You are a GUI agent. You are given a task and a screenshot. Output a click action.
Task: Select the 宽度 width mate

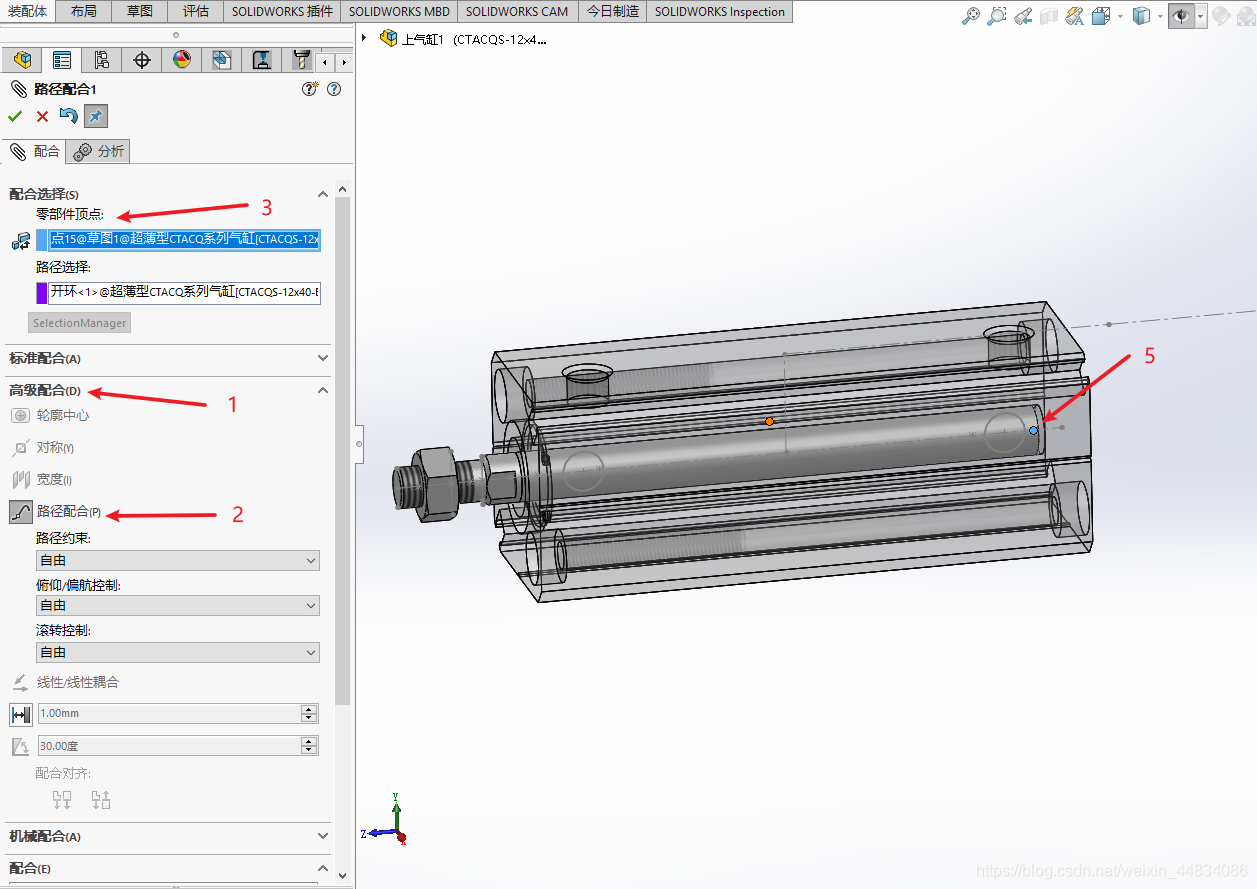point(41,479)
